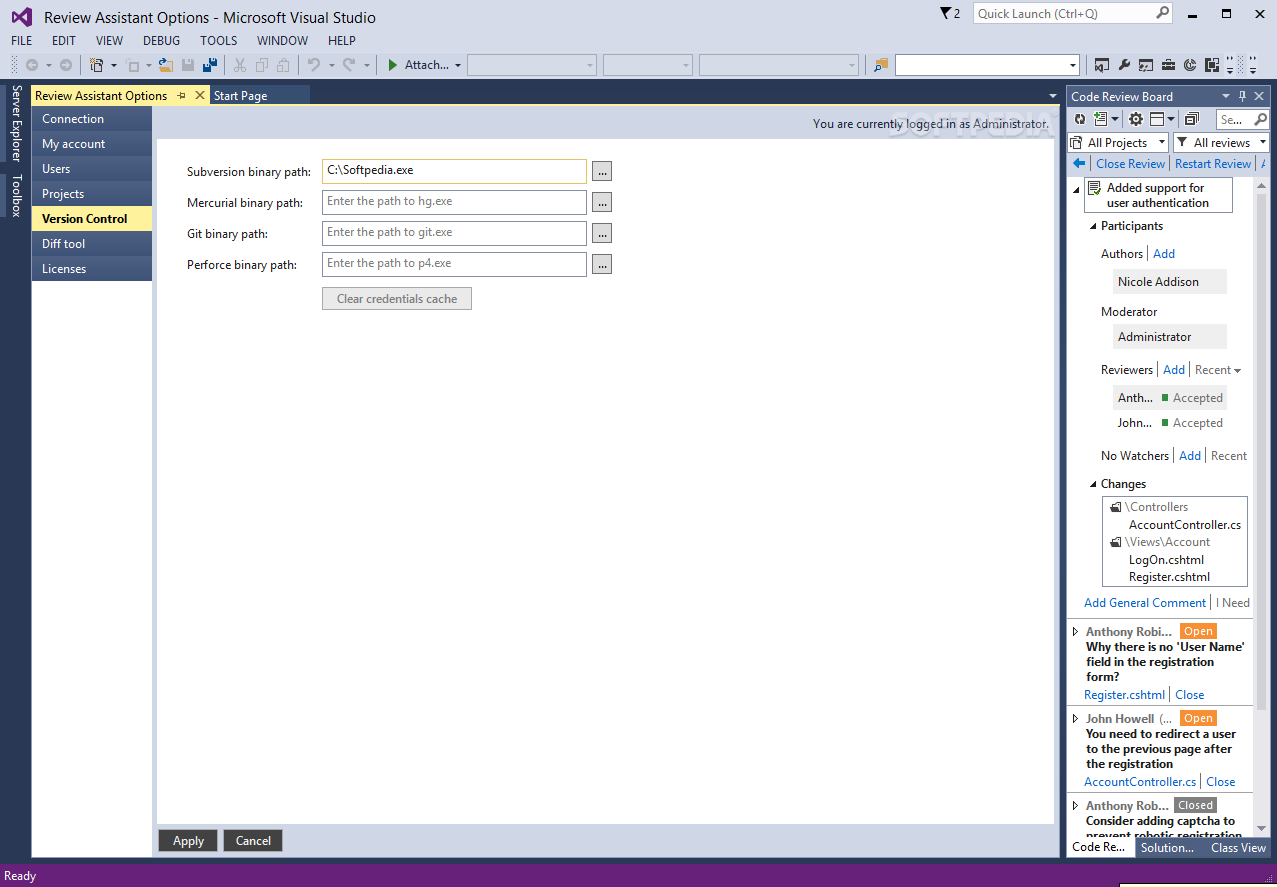Image resolution: width=1277 pixels, height=887 pixels.
Task: Open the EDIT menu
Action: tap(64, 41)
